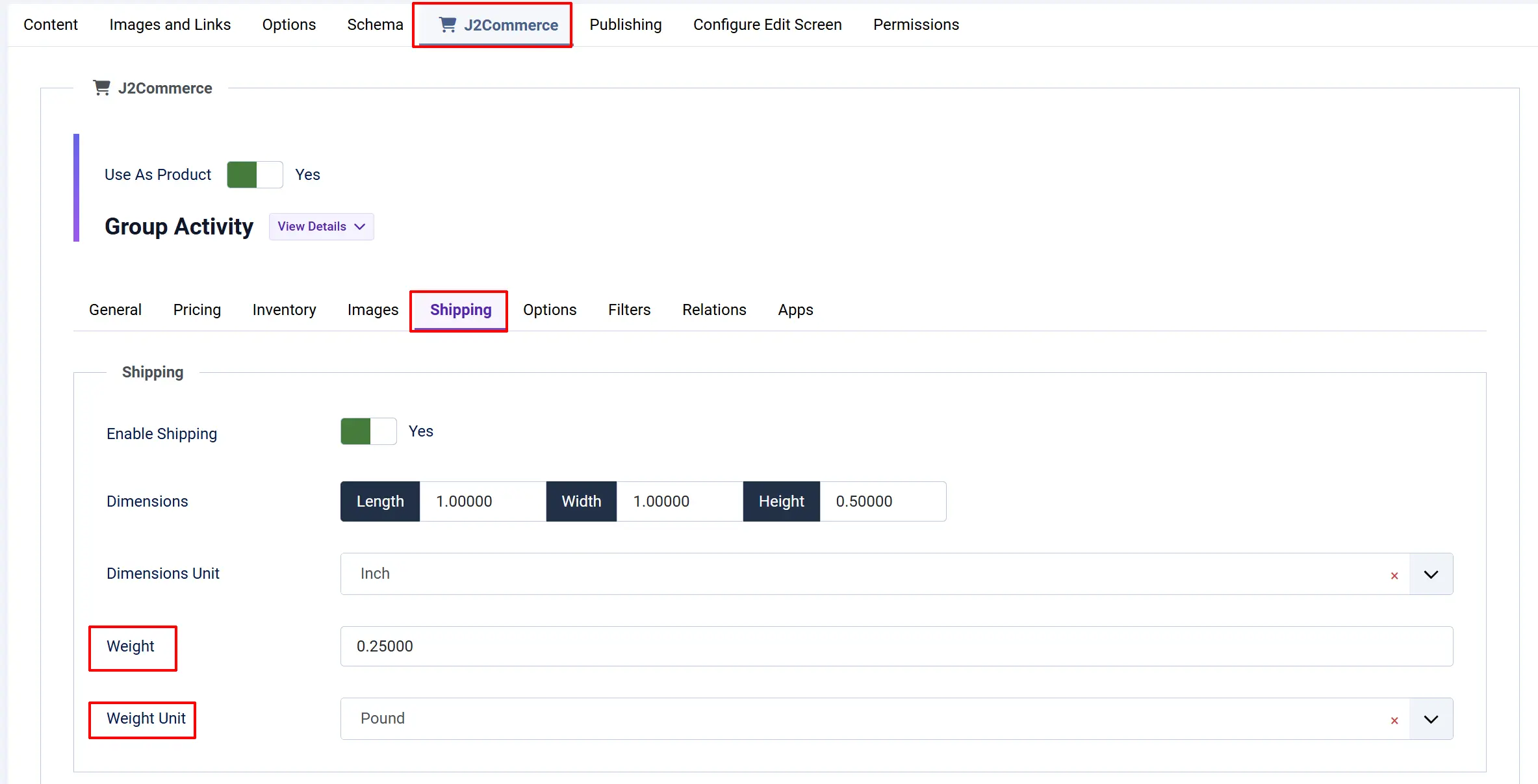The image size is (1538, 784).
Task: Click the Dimensions Unit label
Action: click(163, 574)
